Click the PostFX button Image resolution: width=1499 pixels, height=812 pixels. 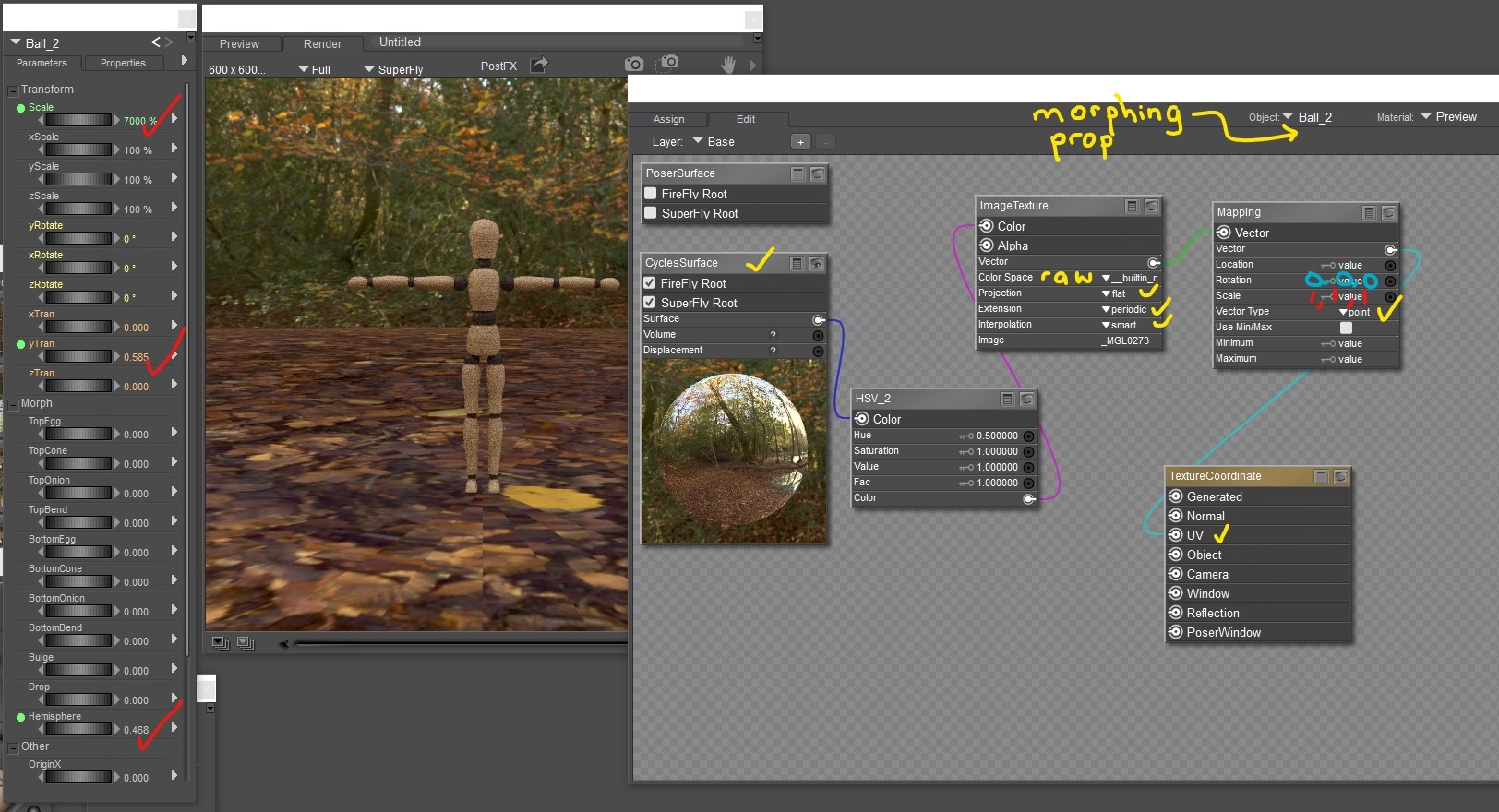pyautogui.click(x=498, y=66)
